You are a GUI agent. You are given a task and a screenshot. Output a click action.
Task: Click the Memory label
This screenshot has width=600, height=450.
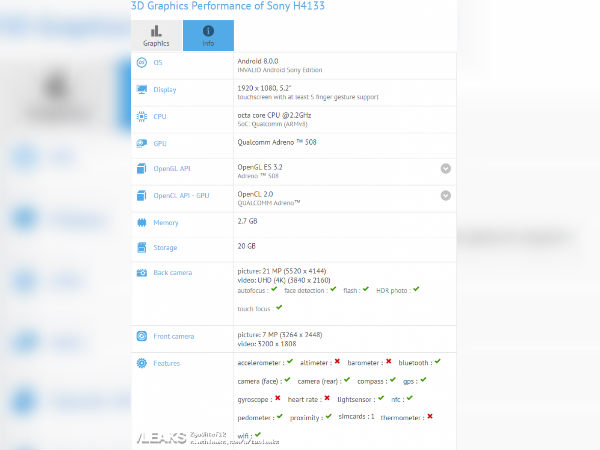[166, 223]
